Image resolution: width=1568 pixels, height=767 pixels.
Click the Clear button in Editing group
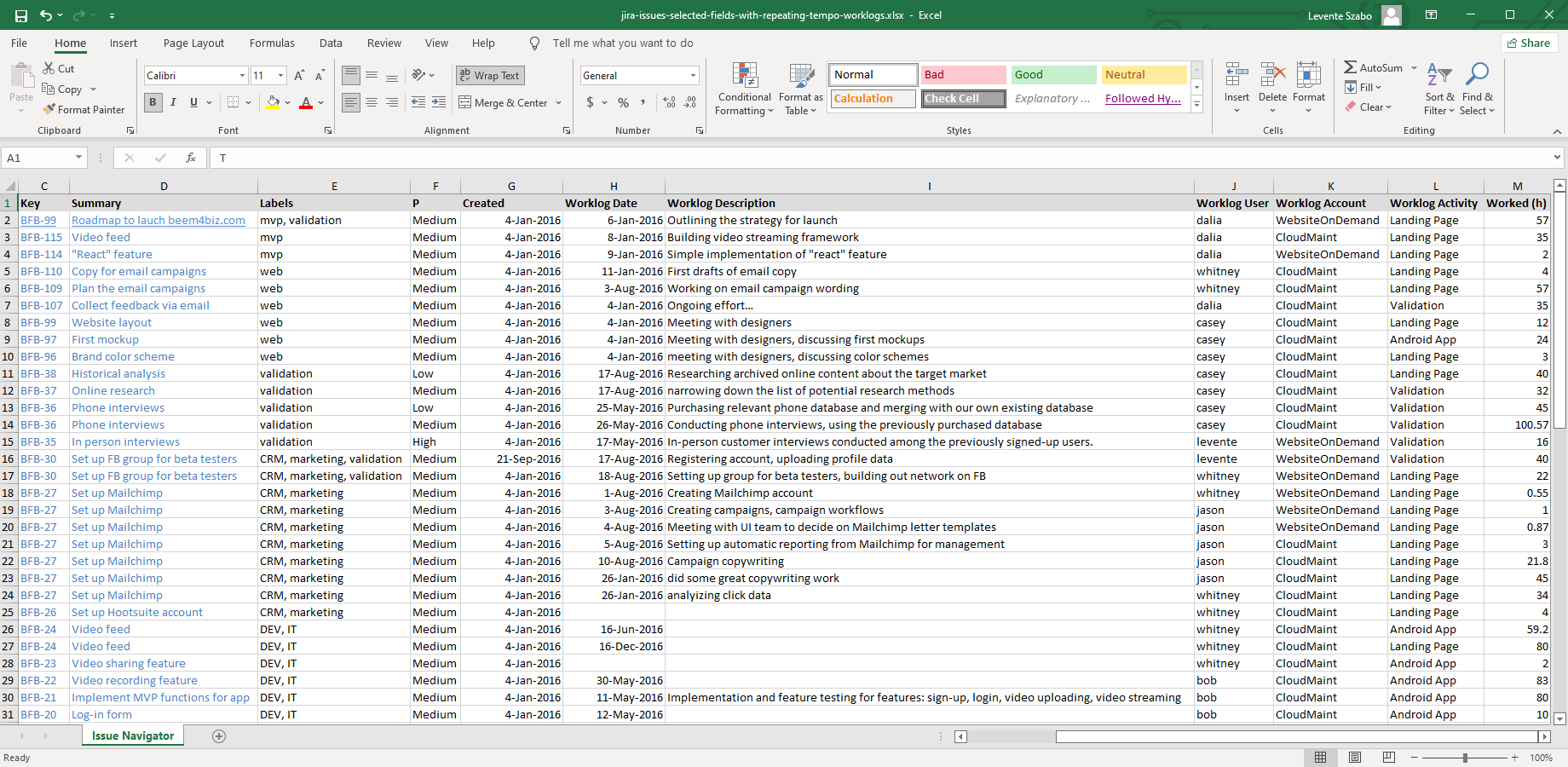(1369, 107)
